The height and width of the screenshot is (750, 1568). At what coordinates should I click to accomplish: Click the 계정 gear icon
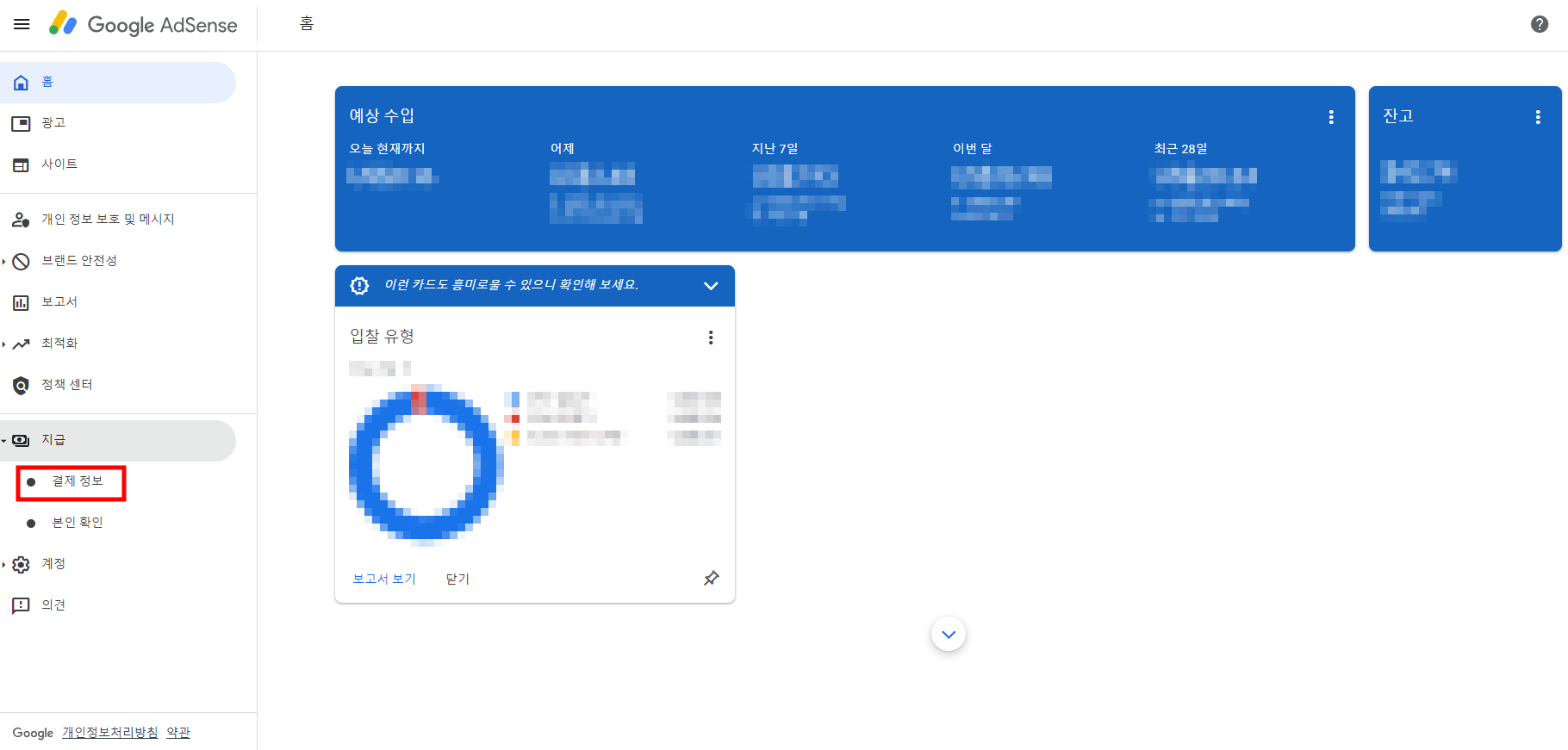(22, 565)
